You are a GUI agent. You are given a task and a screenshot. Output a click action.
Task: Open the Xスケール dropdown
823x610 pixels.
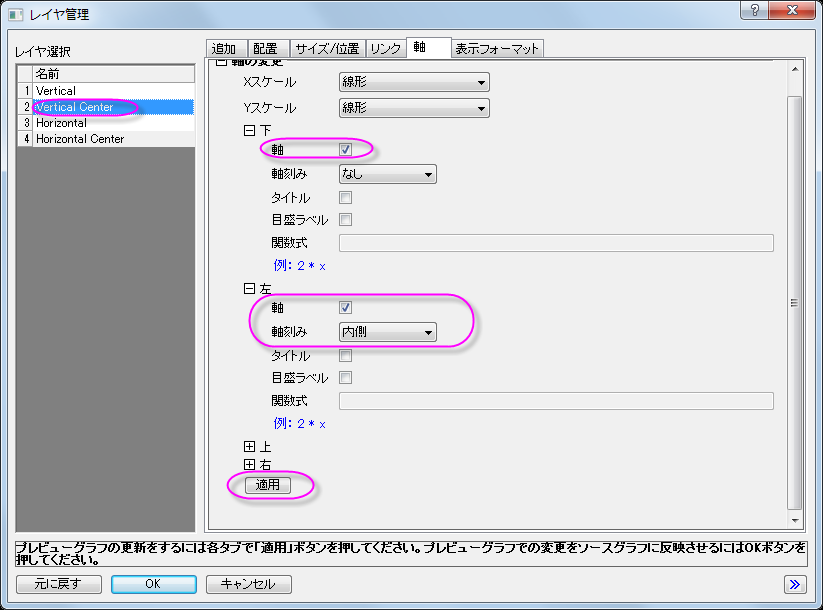(x=414, y=82)
